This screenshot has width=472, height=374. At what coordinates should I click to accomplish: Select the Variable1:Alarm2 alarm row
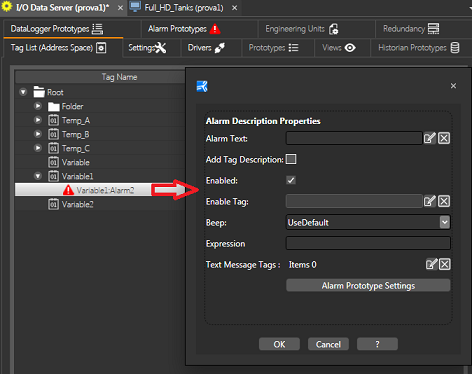tap(99, 190)
